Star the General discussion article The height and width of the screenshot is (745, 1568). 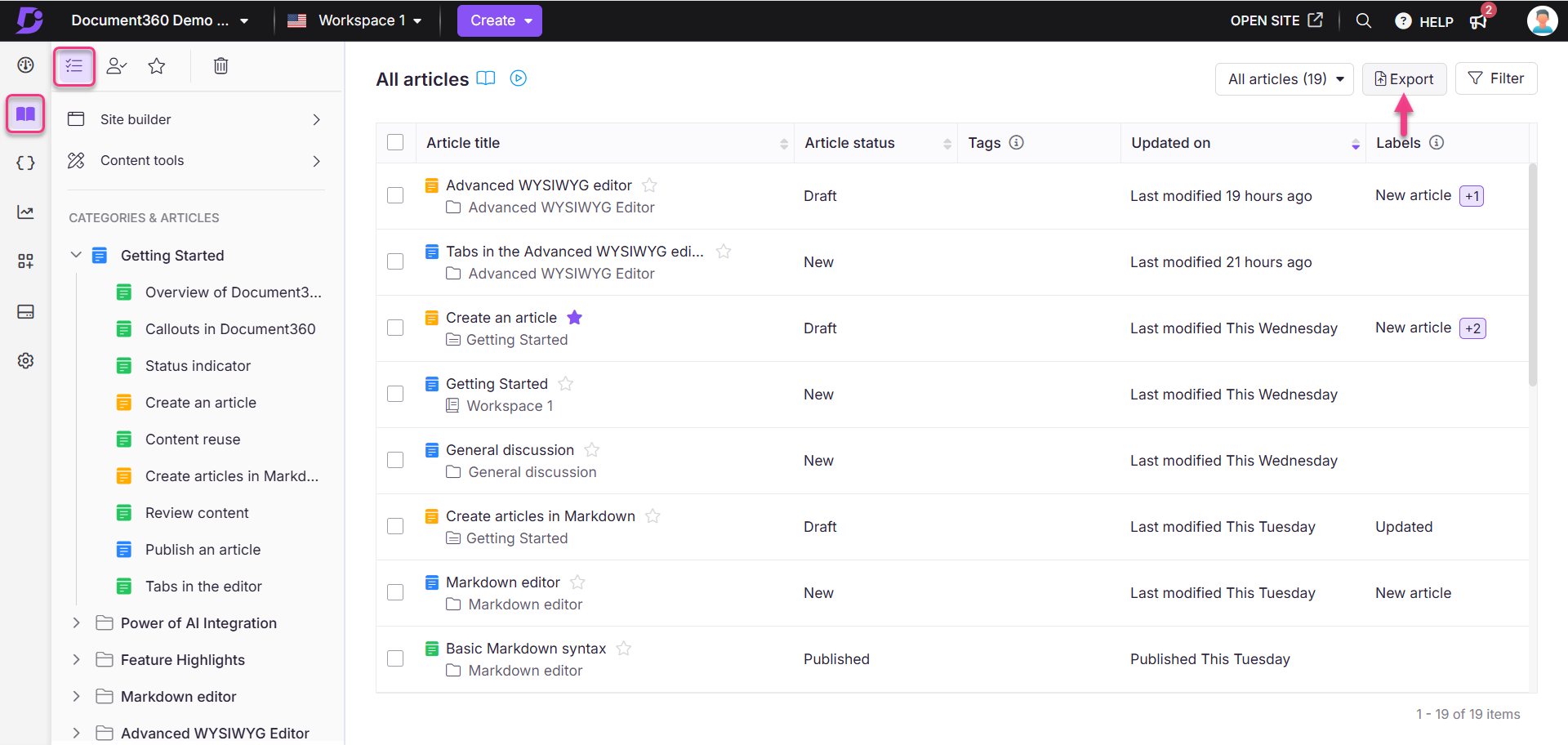point(591,450)
